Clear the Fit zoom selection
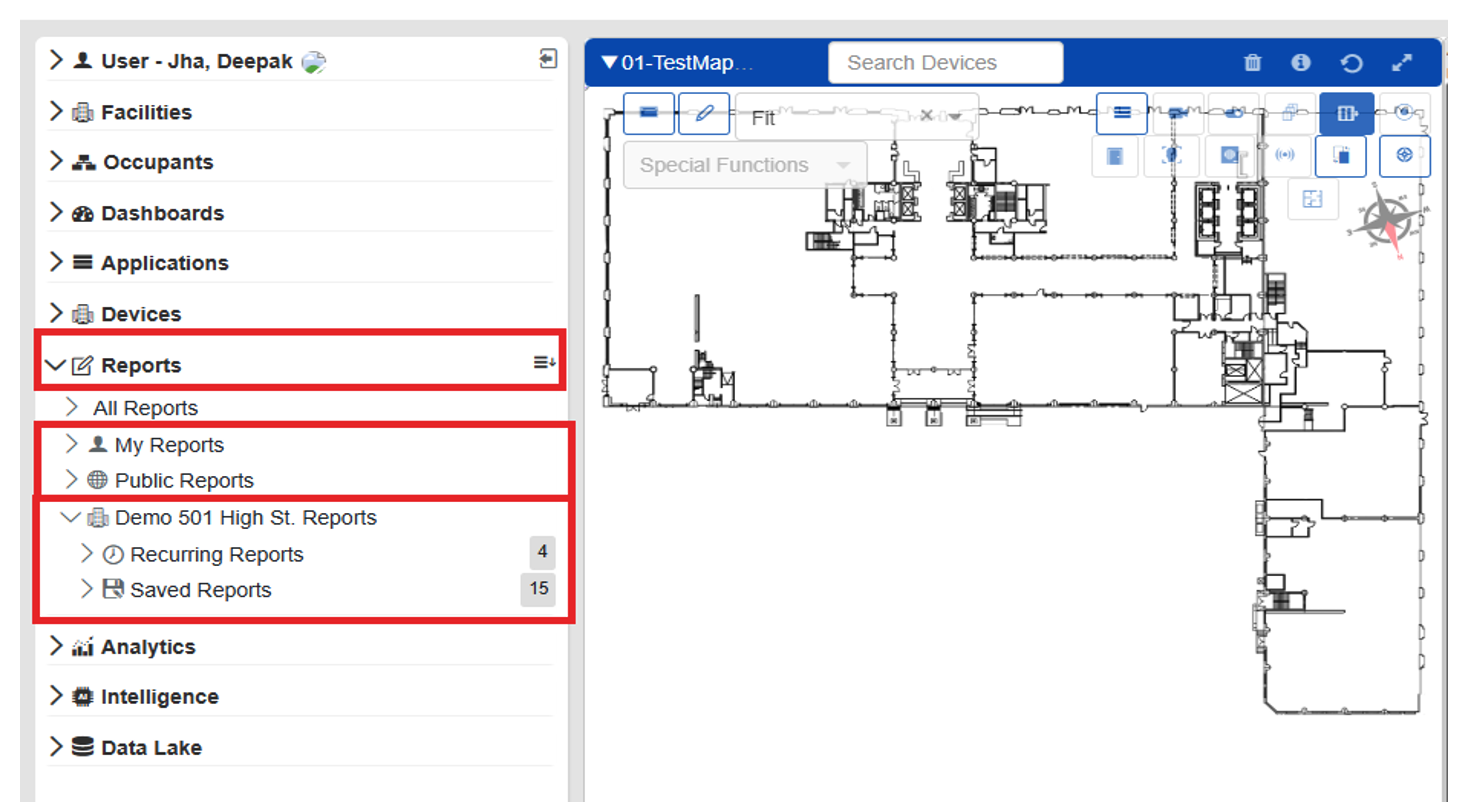This screenshot has height=812, width=1480. [x=926, y=116]
